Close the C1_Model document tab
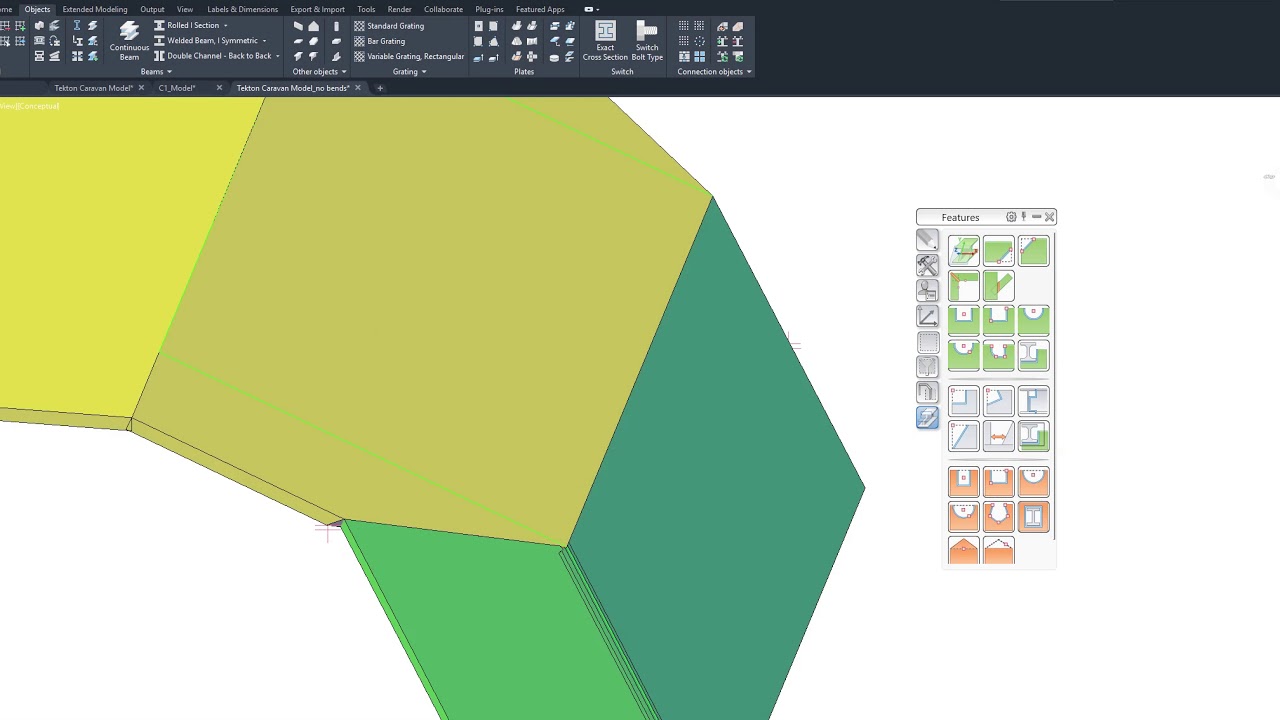 click(x=219, y=88)
